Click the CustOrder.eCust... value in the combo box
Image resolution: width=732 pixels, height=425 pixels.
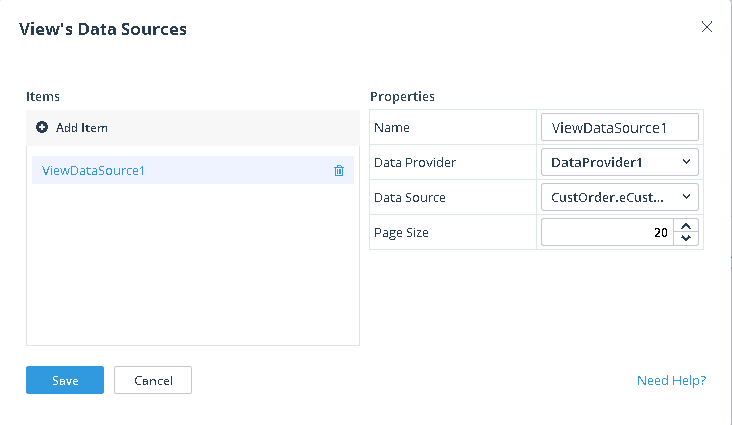[x=605, y=197]
